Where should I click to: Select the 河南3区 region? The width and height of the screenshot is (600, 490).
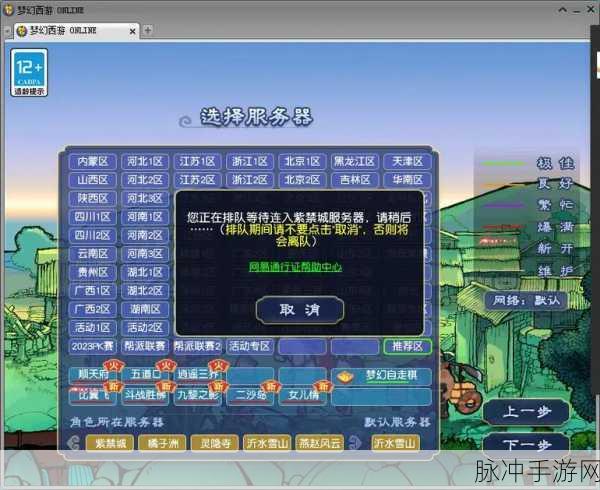point(145,254)
